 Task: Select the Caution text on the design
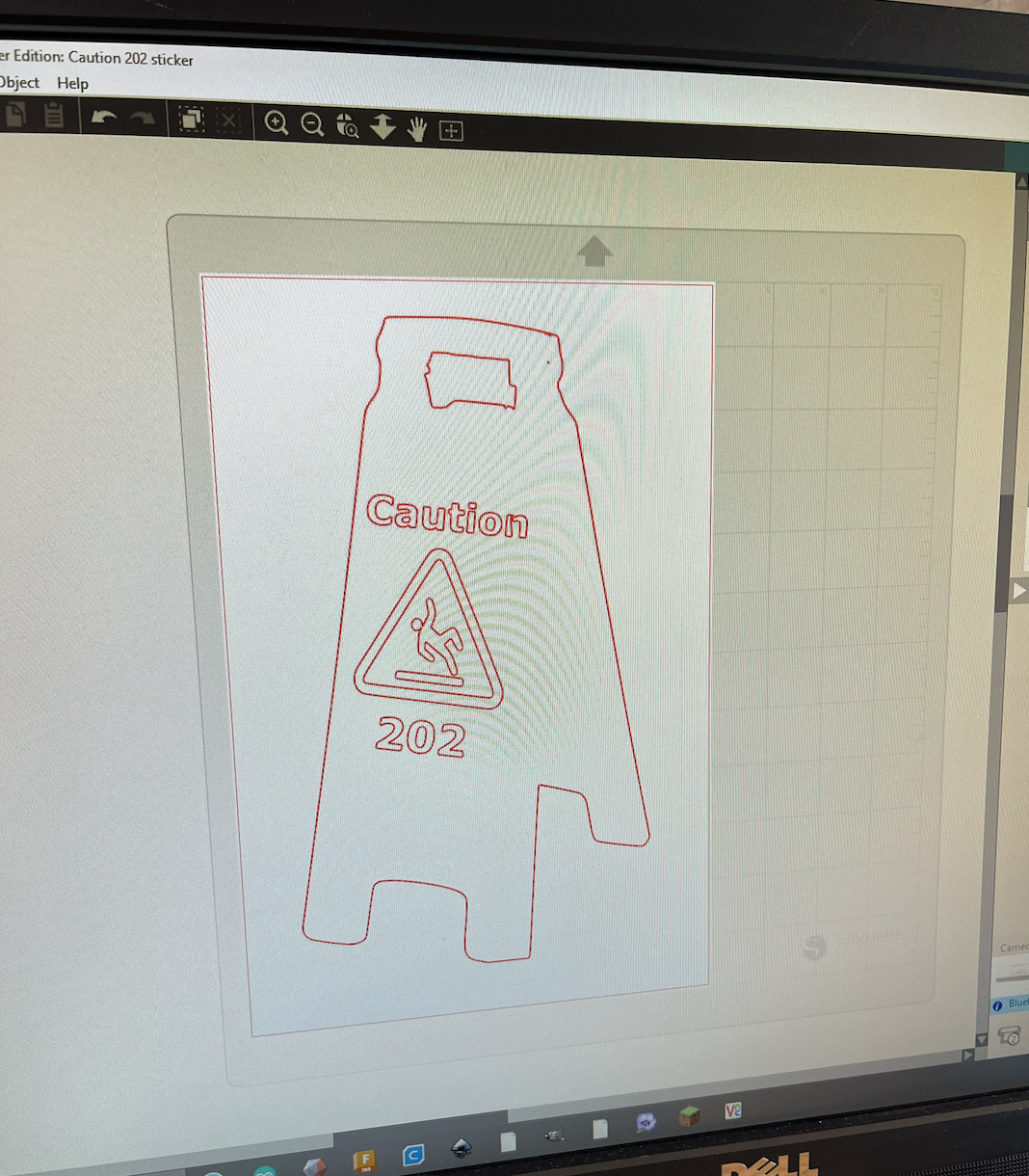pyautogui.click(x=447, y=516)
